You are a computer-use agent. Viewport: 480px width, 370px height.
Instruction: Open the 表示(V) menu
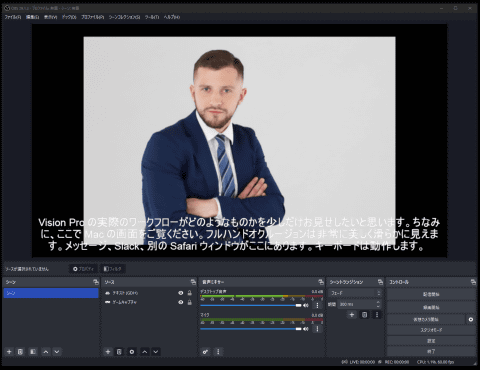pos(50,17)
